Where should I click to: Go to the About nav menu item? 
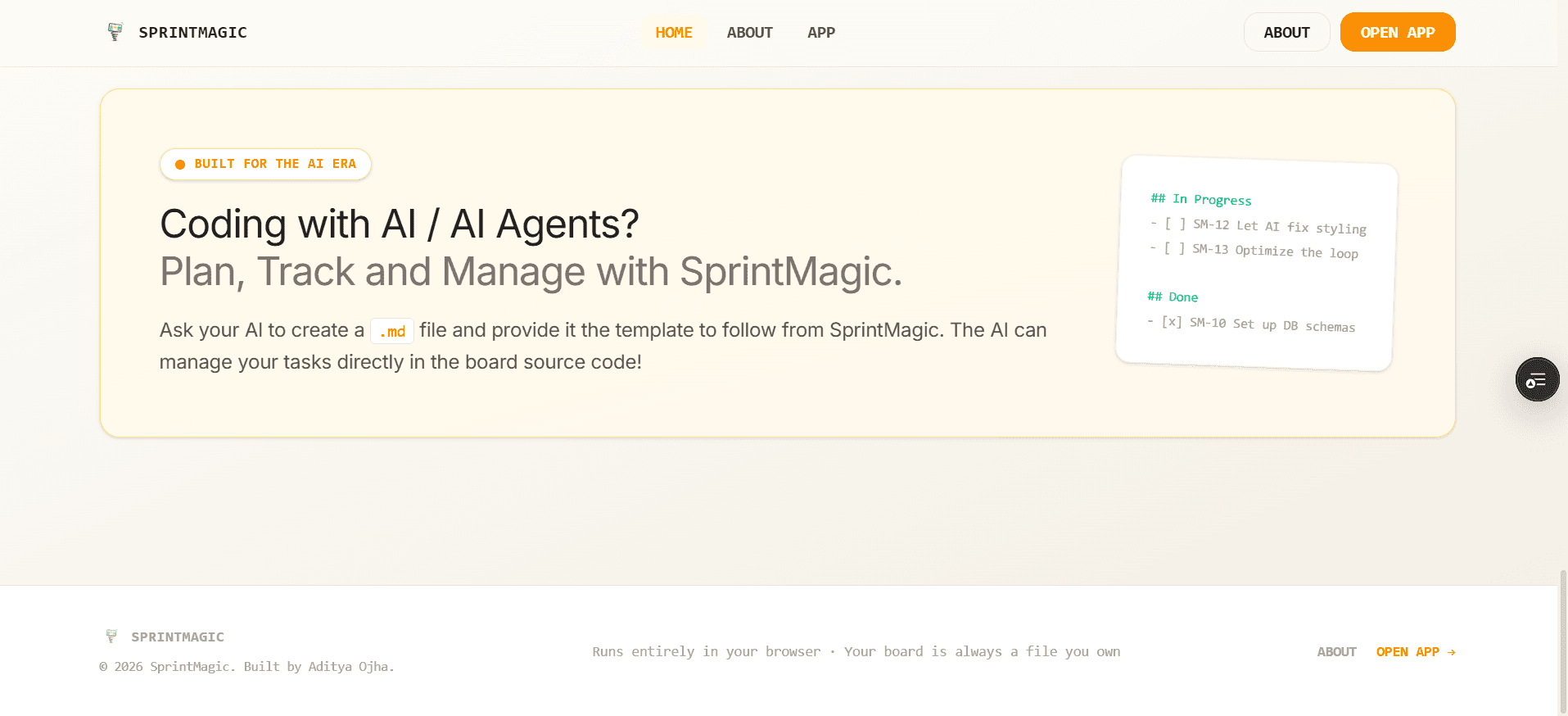(750, 33)
